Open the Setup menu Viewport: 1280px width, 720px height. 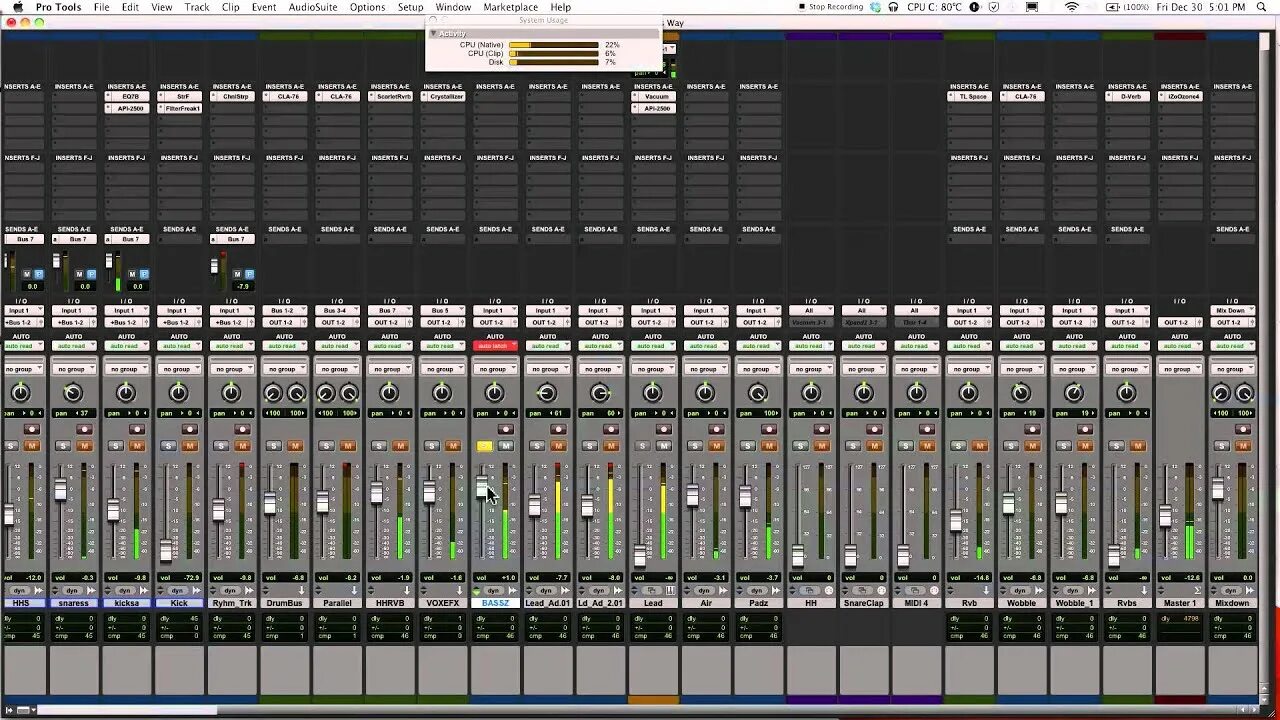(411, 7)
